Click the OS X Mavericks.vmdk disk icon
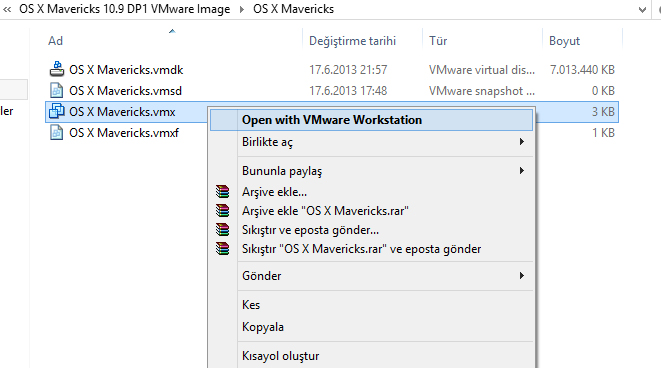Viewport: 661px width, 368px height. (x=56, y=69)
